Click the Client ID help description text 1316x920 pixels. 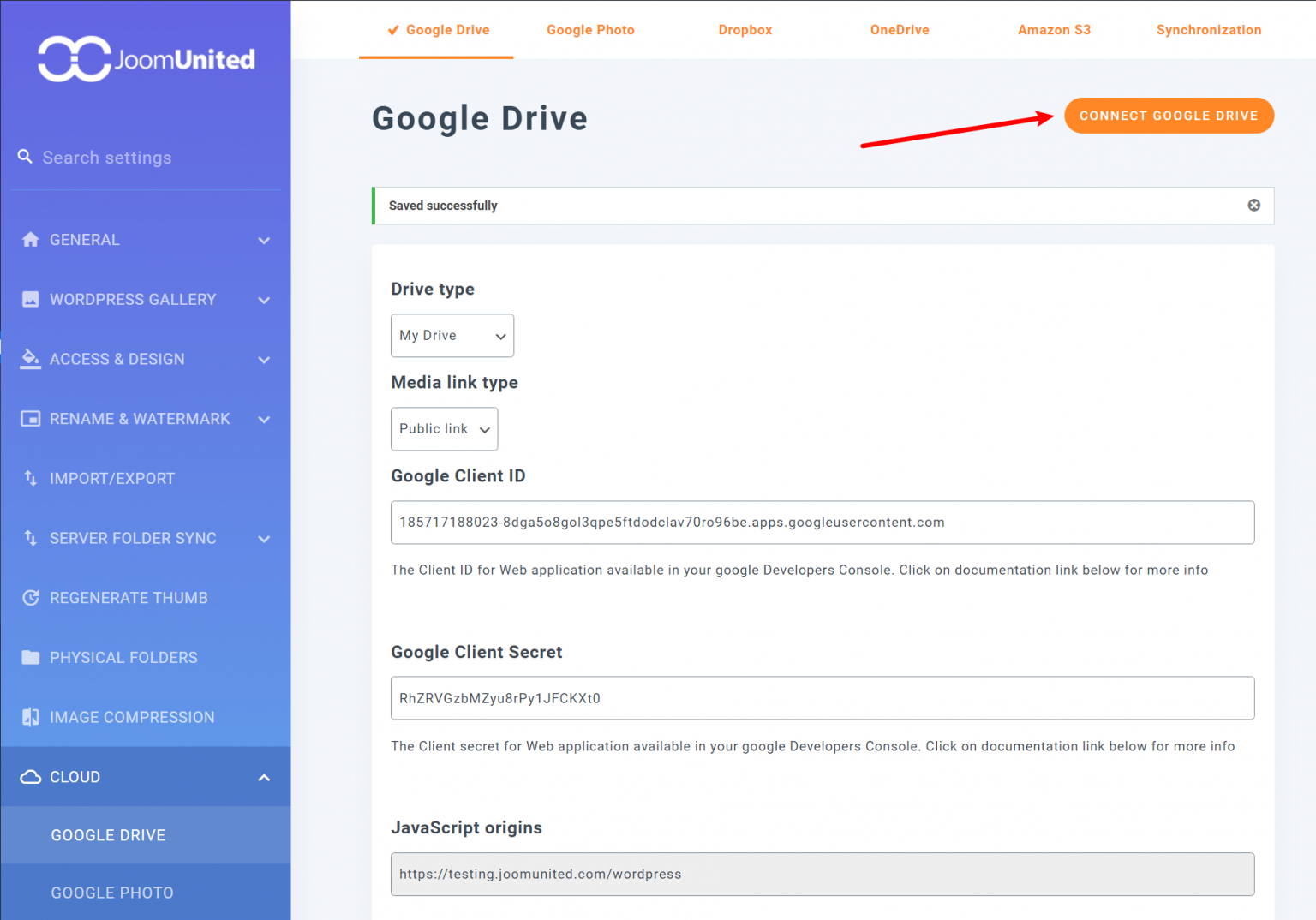(799, 571)
